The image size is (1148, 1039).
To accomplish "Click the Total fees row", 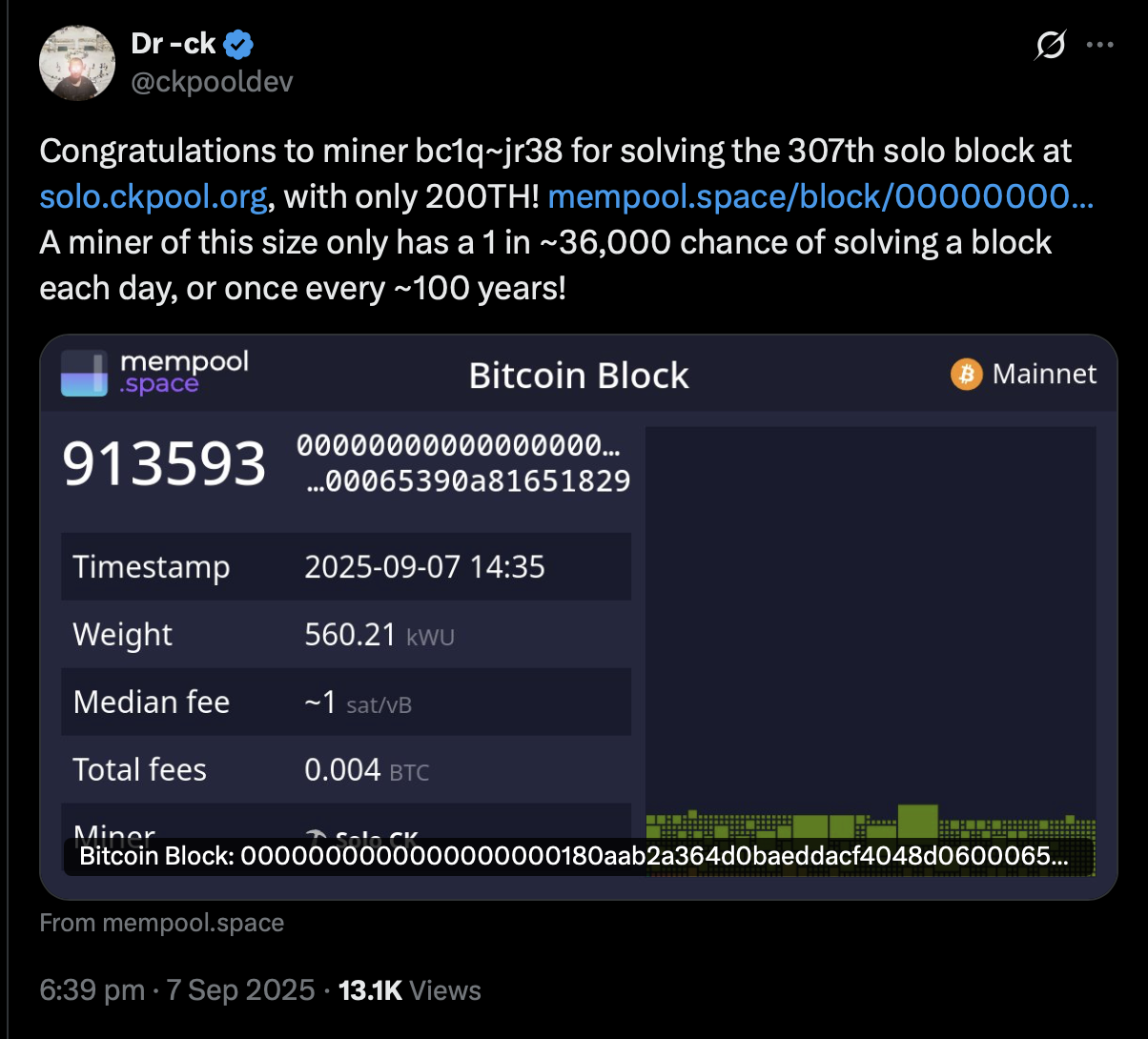I will (x=346, y=769).
